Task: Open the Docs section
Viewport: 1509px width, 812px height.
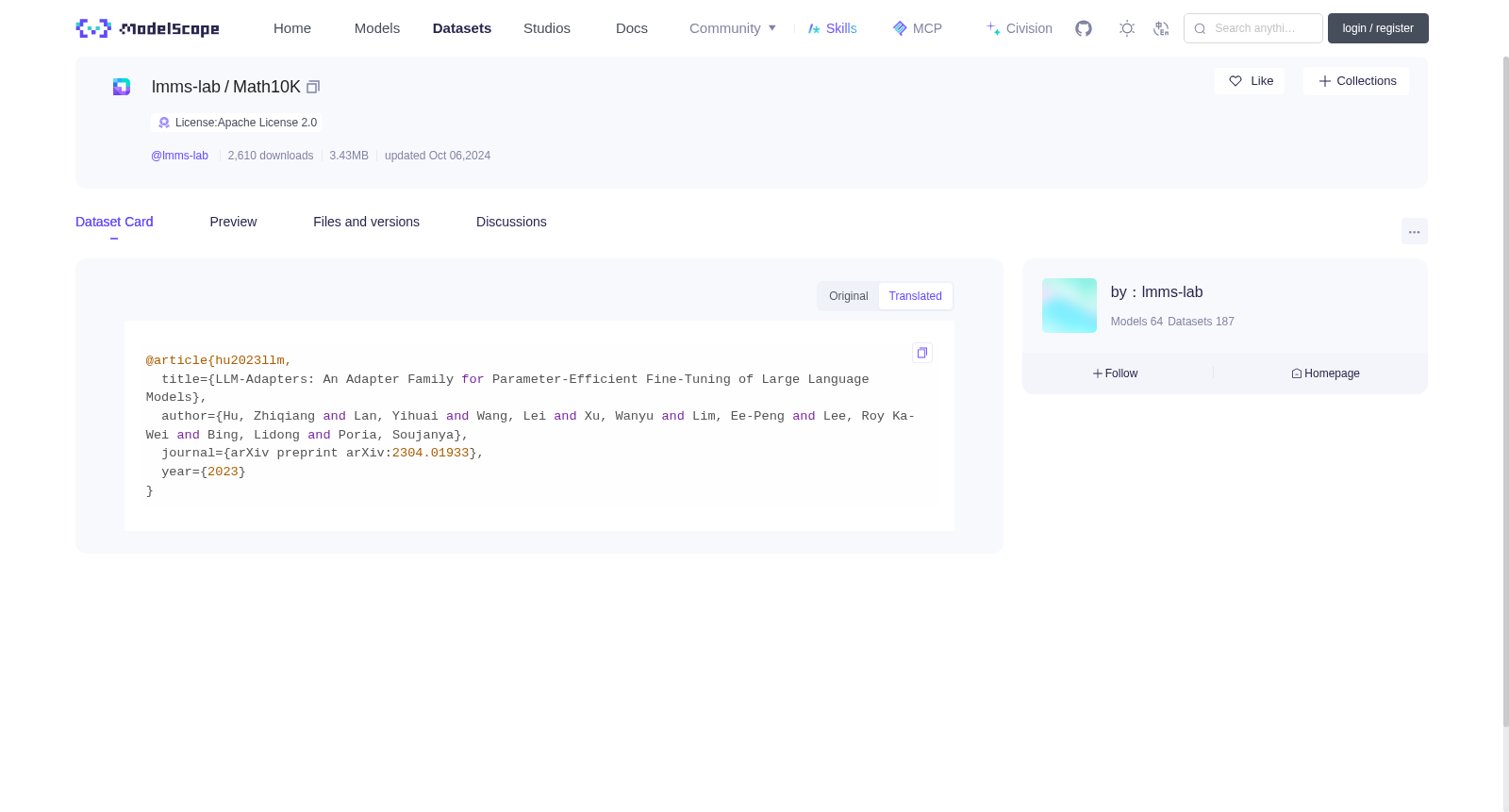Action: [x=632, y=28]
